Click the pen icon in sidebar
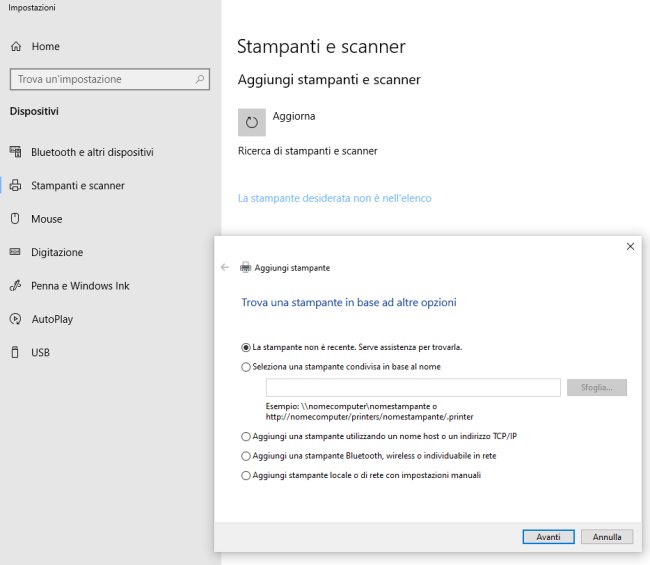Screen dimensions: 650x565 [15, 286]
